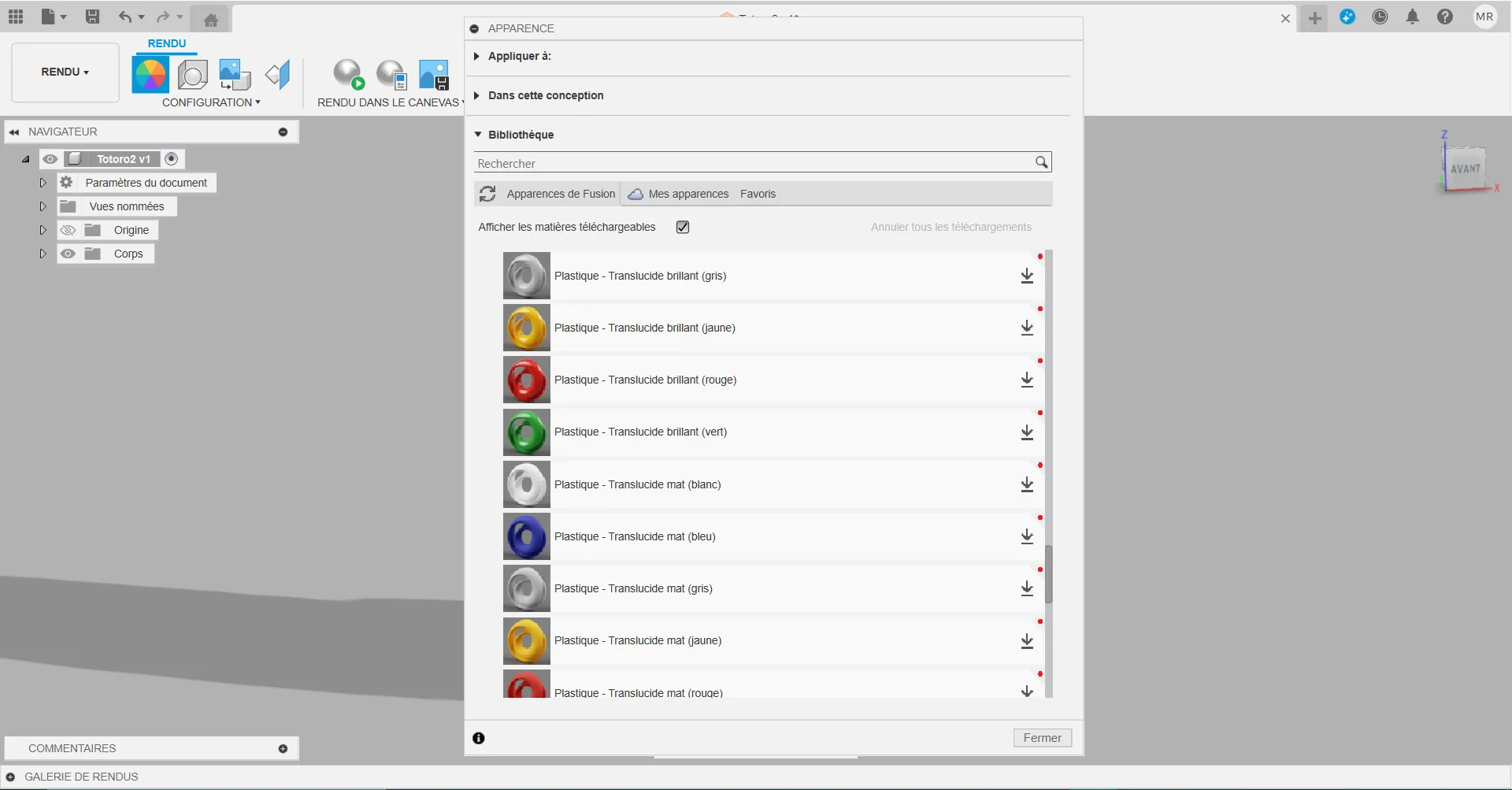
Task: Open In-Canvas Render Settings icon
Action: 391,75
